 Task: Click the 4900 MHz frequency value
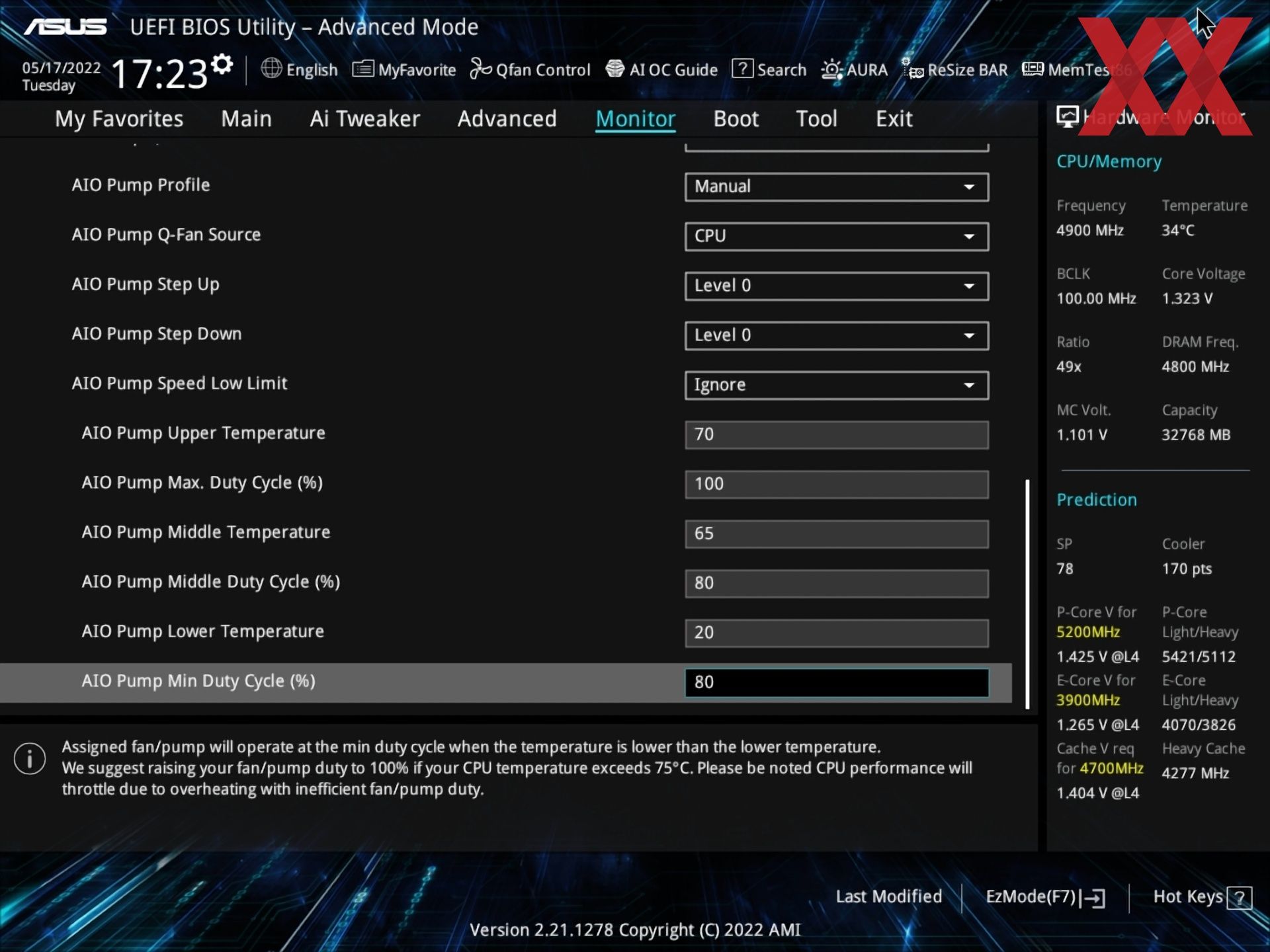click(x=1090, y=231)
